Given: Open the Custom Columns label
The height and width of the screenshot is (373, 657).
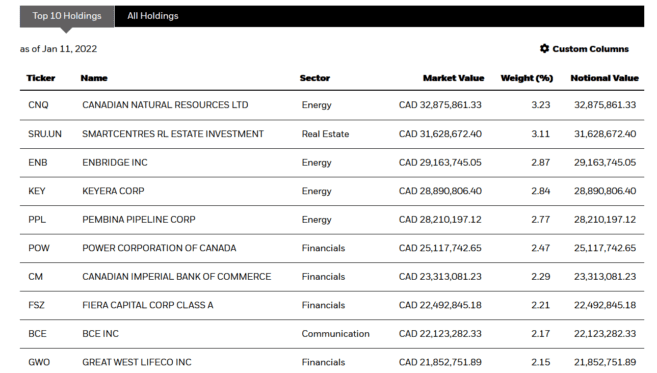Looking at the screenshot, I should tap(590, 49).
